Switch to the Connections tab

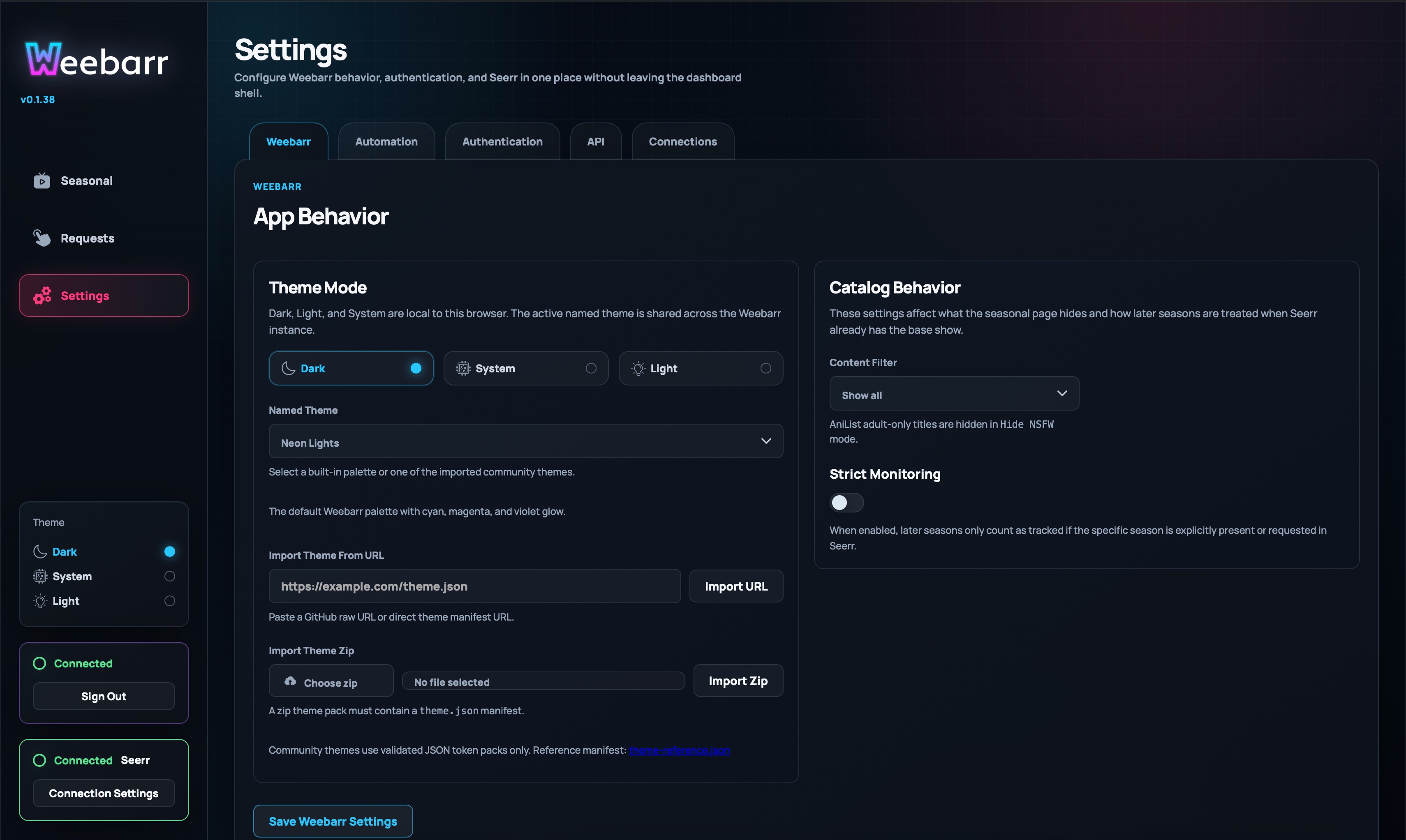tap(683, 141)
